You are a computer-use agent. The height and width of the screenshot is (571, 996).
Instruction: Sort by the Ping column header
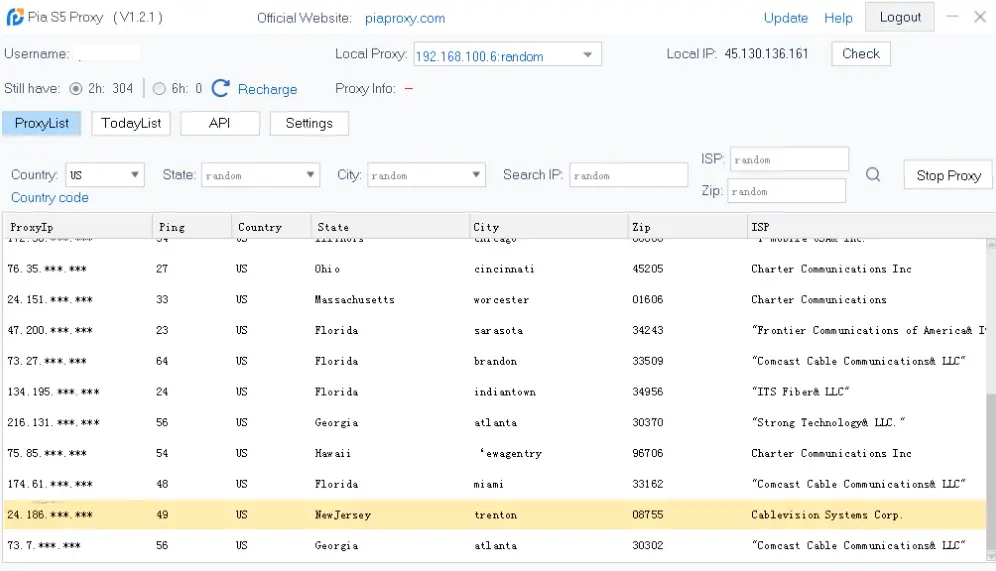coord(192,227)
